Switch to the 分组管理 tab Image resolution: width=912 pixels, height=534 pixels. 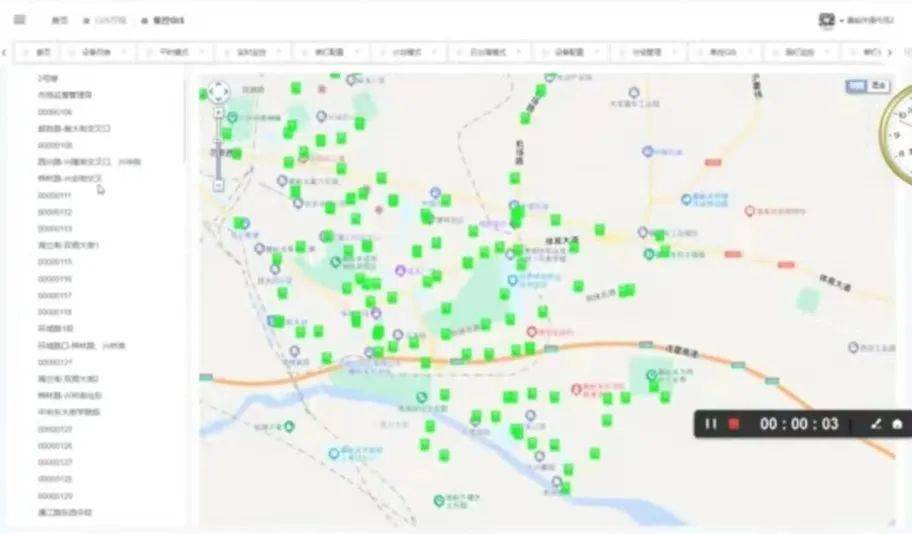coord(647,52)
